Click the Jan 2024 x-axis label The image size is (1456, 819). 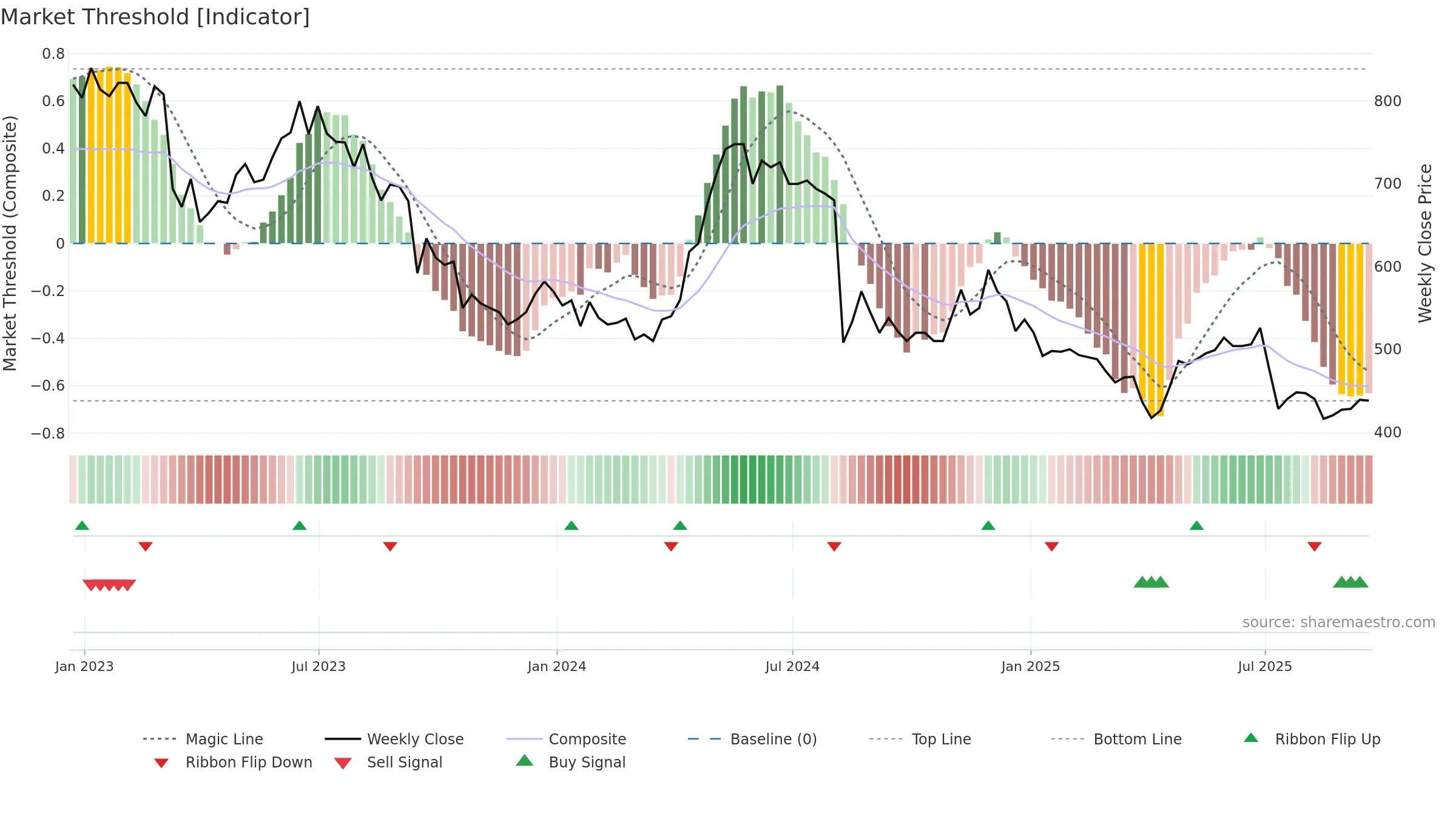tap(557, 666)
